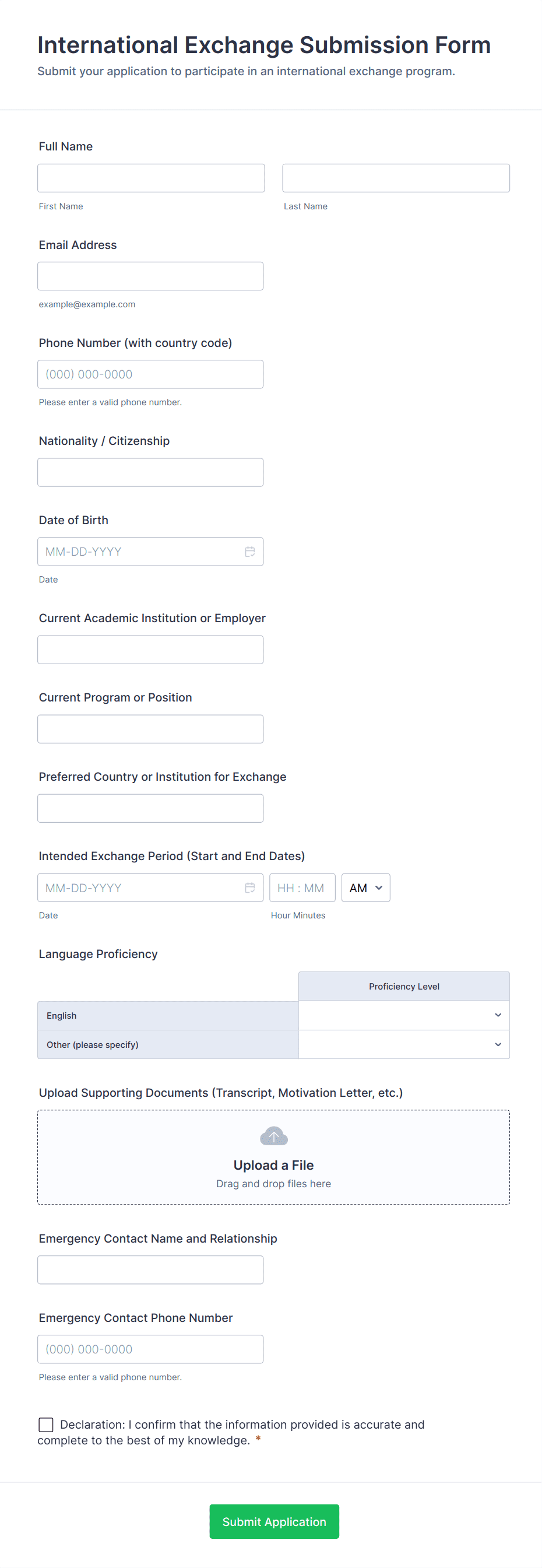Click the Exchange Period calendar icon
This screenshot has height=1568, width=542.
(249, 888)
